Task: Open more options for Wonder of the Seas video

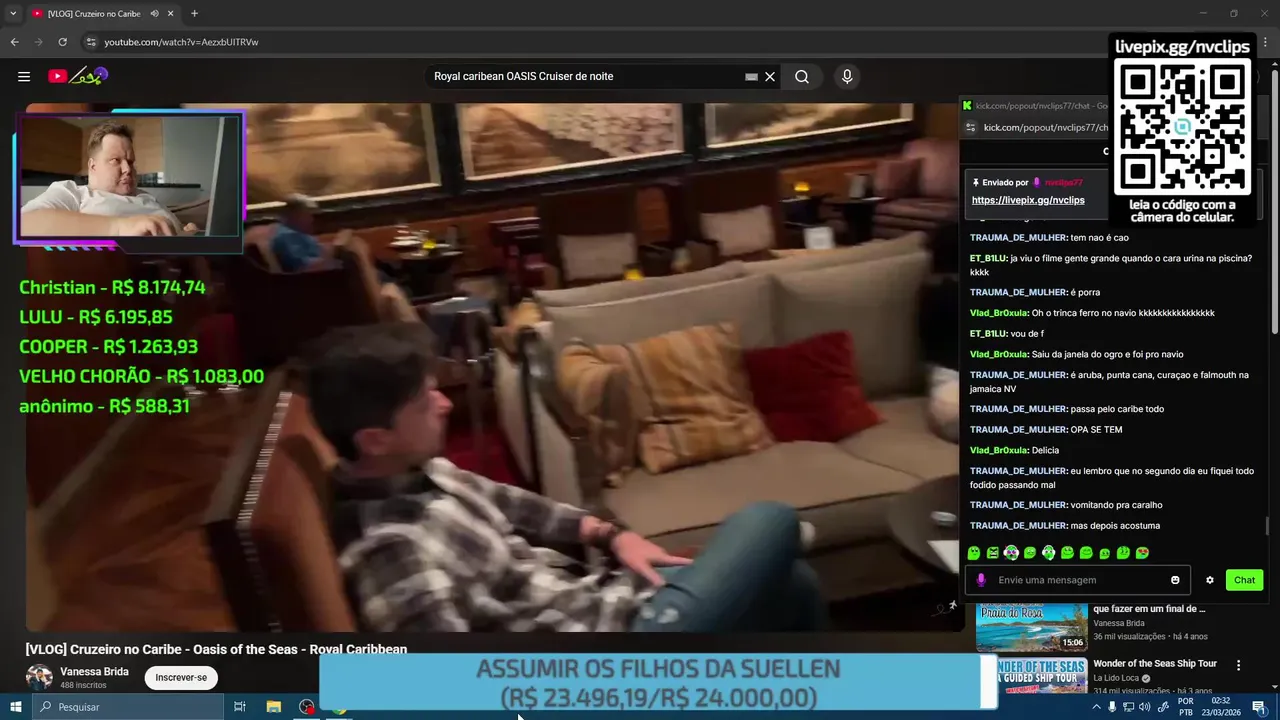Action: tap(1238, 665)
